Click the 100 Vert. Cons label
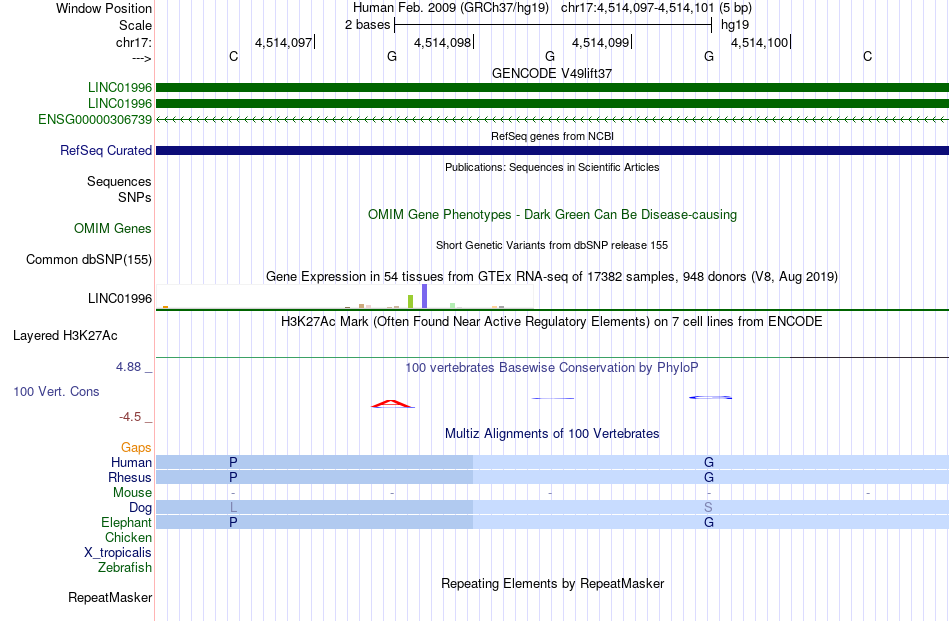This screenshot has height=621, width=950. click(x=56, y=391)
